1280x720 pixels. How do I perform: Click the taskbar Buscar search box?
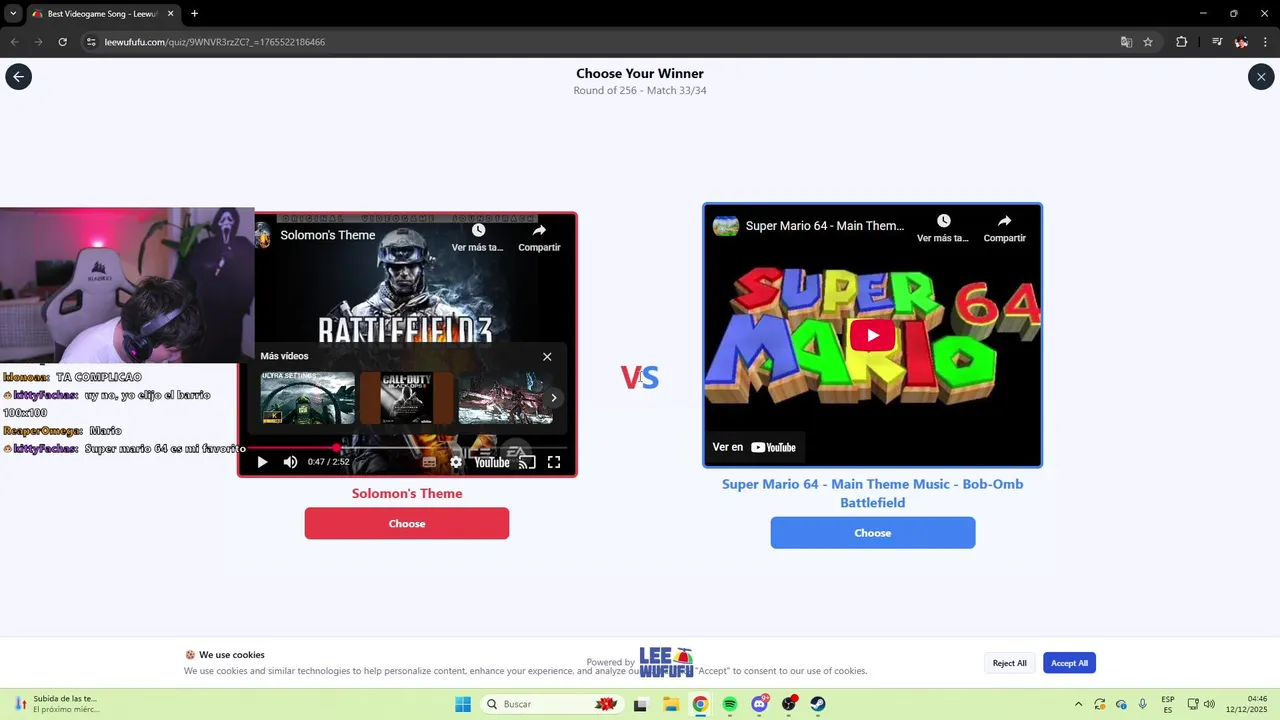pos(550,704)
